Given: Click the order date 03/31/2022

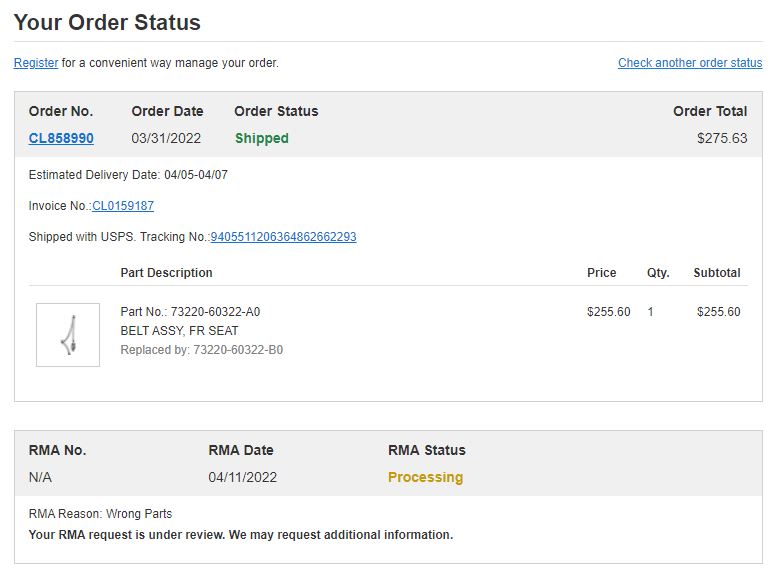Looking at the screenshot, I should click(x=166, y=138).
